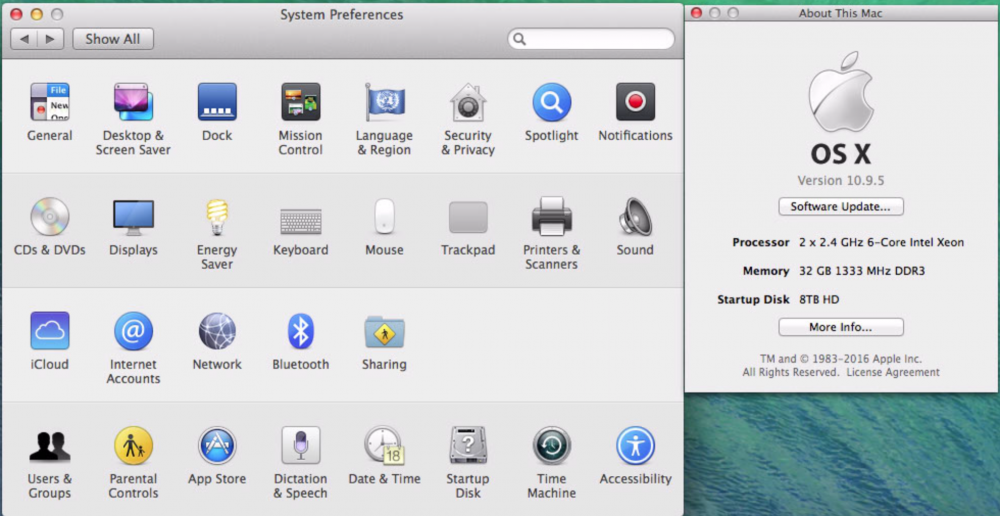The image size is (1000, 516).
Task: Click the '8TB HD' startup disk value
Action: pos(819,299)
